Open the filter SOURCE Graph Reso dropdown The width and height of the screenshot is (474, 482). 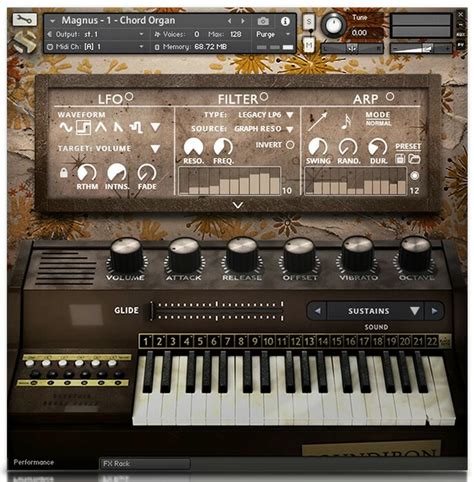(290, 129)
